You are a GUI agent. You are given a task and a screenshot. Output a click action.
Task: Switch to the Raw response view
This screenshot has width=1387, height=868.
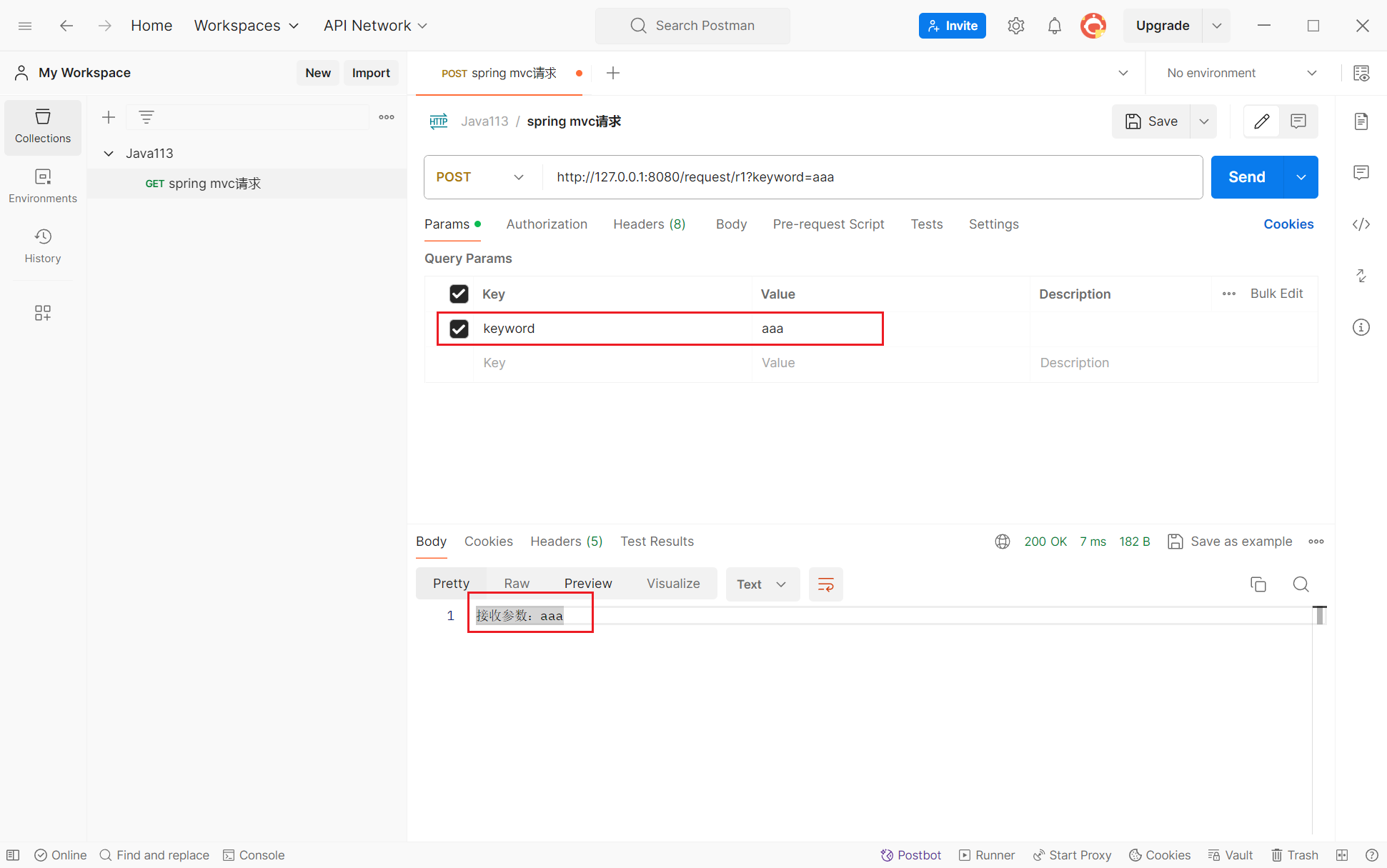point(516,584)
